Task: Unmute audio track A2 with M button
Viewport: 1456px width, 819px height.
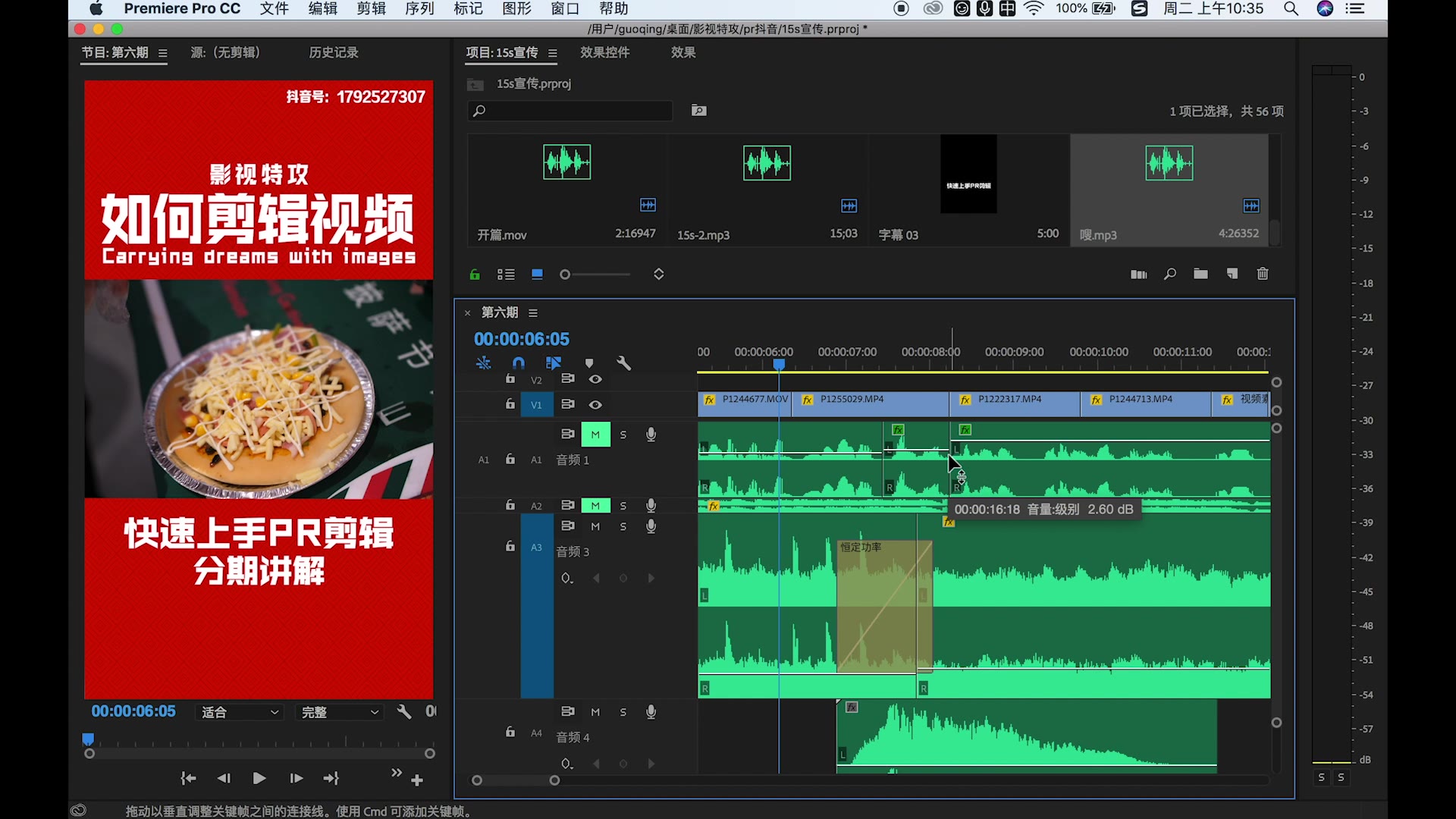Action: [595, 506]
